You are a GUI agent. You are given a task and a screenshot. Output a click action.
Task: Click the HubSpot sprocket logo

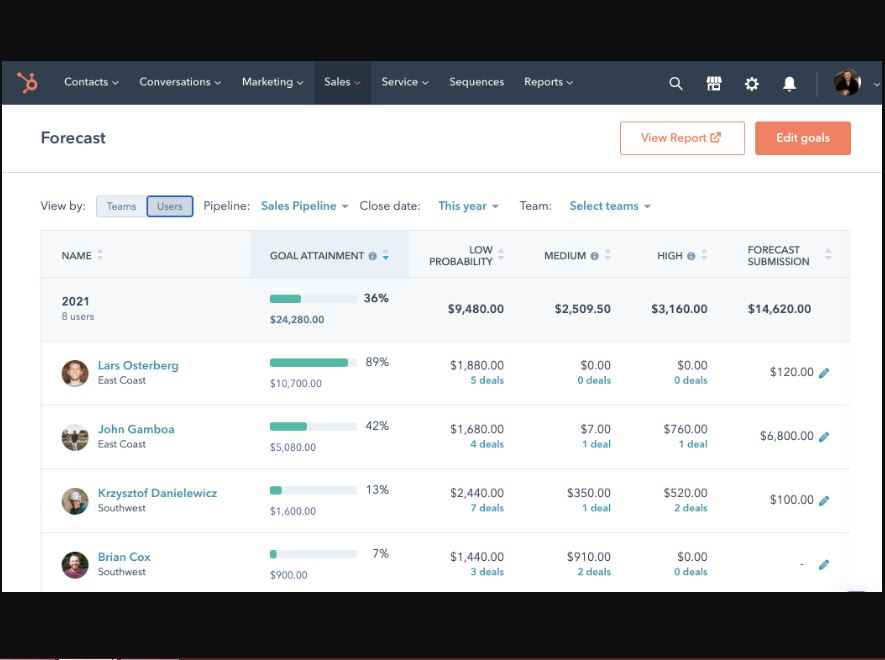[x=26, y=83]
